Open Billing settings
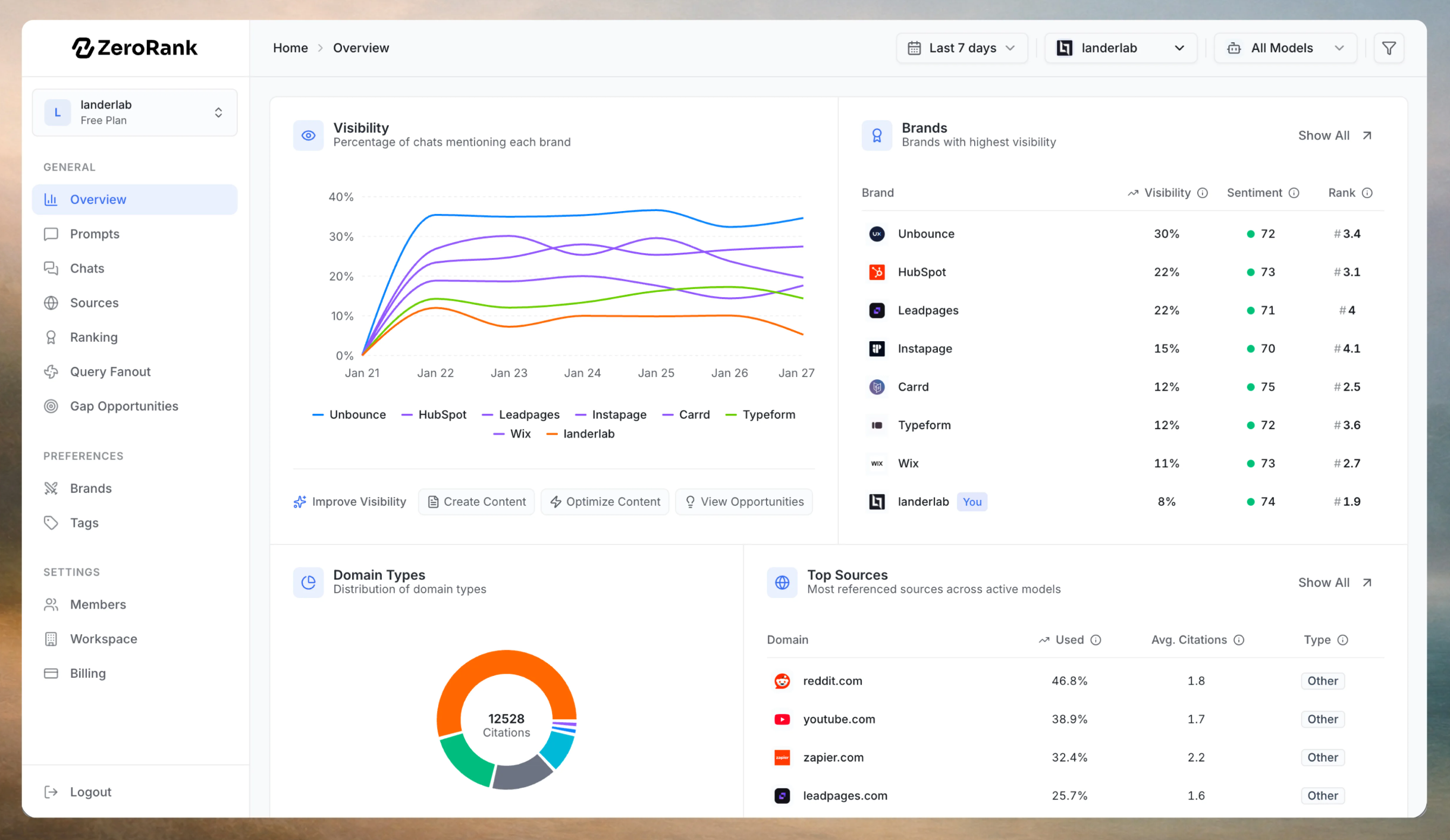1450x840 pixels. (x=135, y=674)
